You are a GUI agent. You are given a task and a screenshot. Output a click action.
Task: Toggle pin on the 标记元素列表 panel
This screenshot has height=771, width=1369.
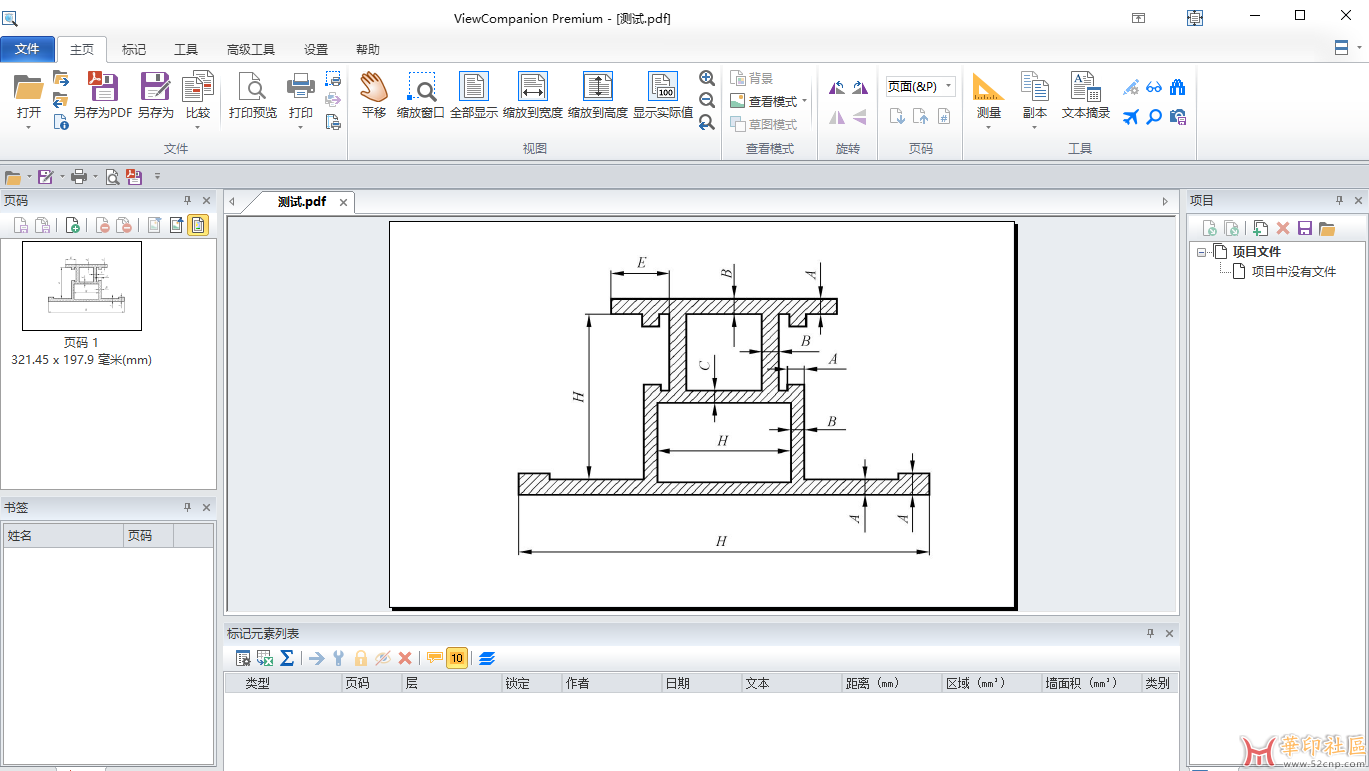[1150, 633]
